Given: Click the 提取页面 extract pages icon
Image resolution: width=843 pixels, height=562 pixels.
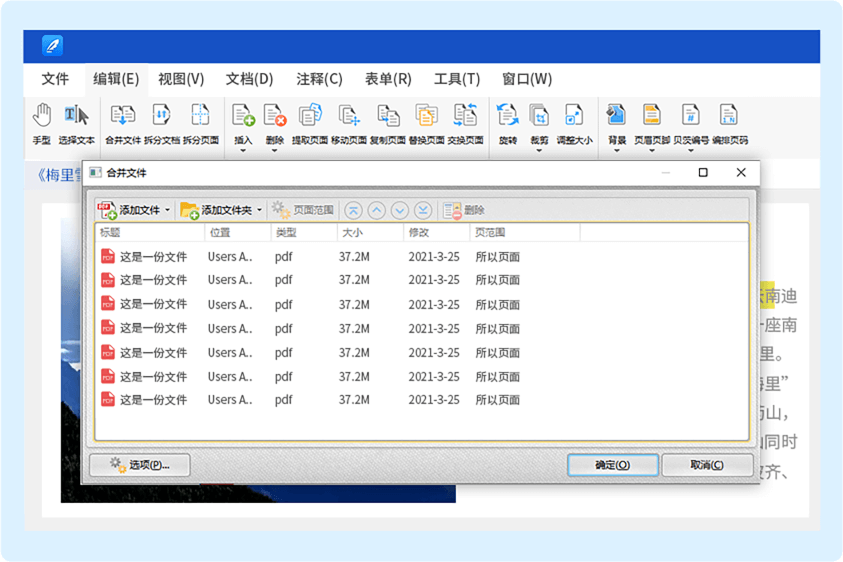Looking at the screenshot, I should [309, 118].
